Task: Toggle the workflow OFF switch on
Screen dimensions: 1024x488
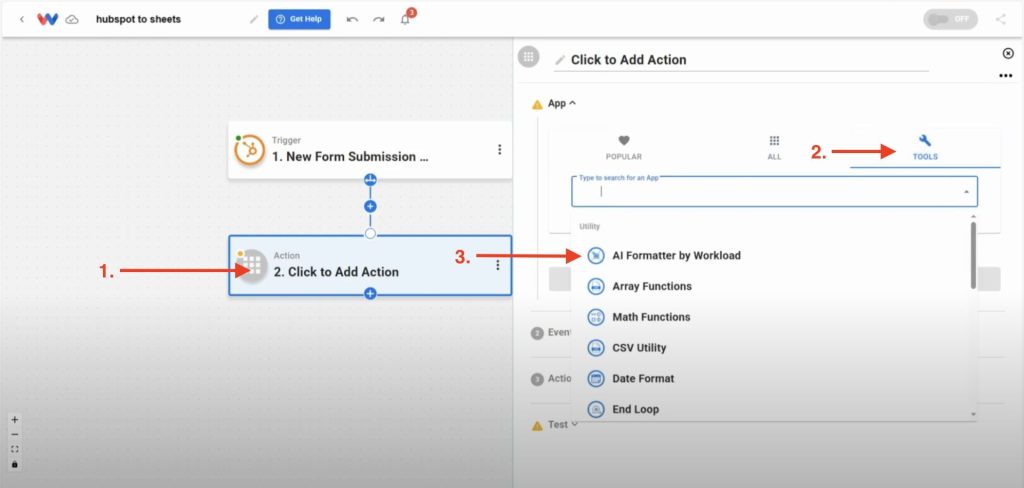Action: pyautogui.click(x=950, y=19)
